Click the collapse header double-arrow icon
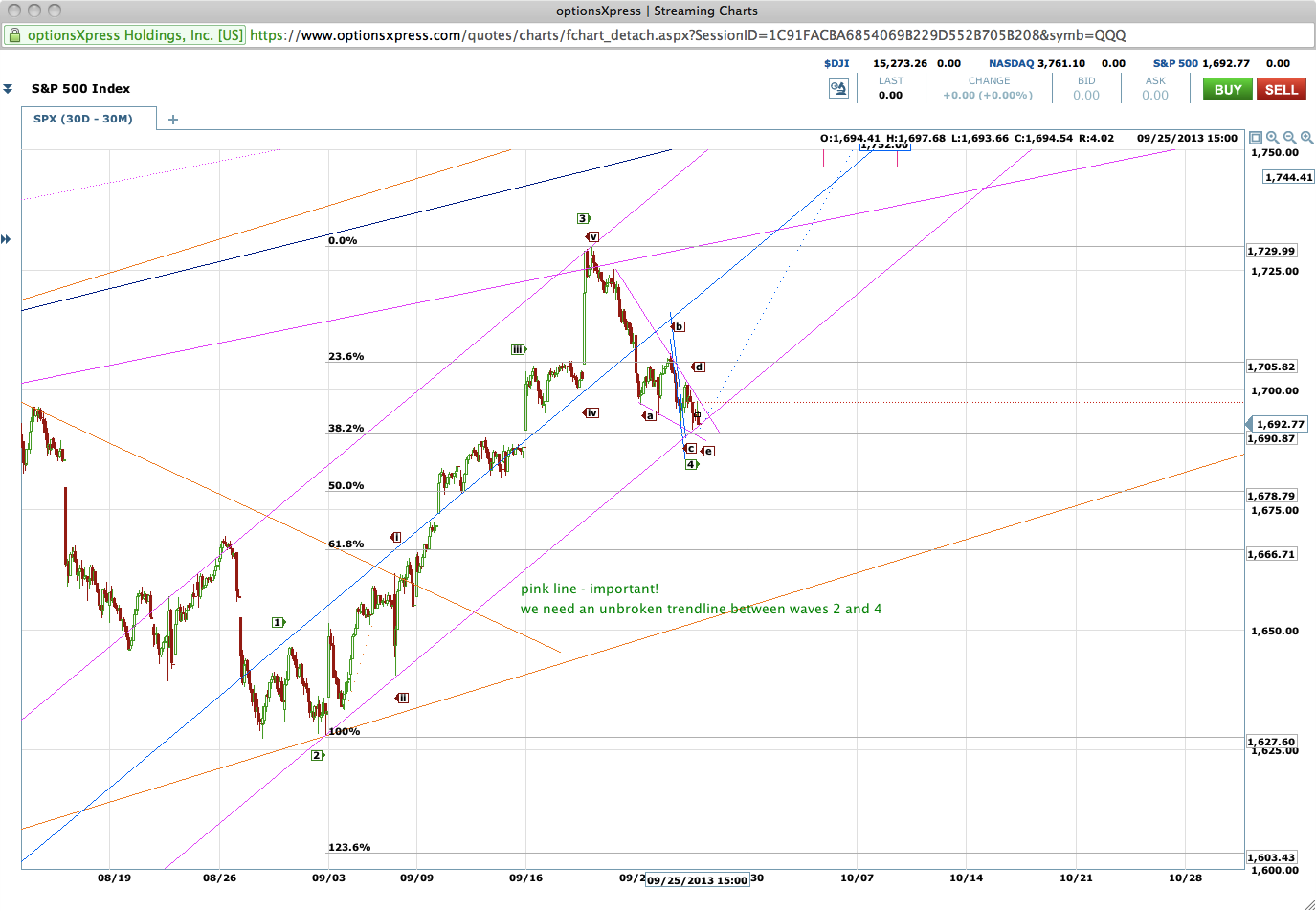Viewport: 1316px width, 911px height. (x=8, y=87)
